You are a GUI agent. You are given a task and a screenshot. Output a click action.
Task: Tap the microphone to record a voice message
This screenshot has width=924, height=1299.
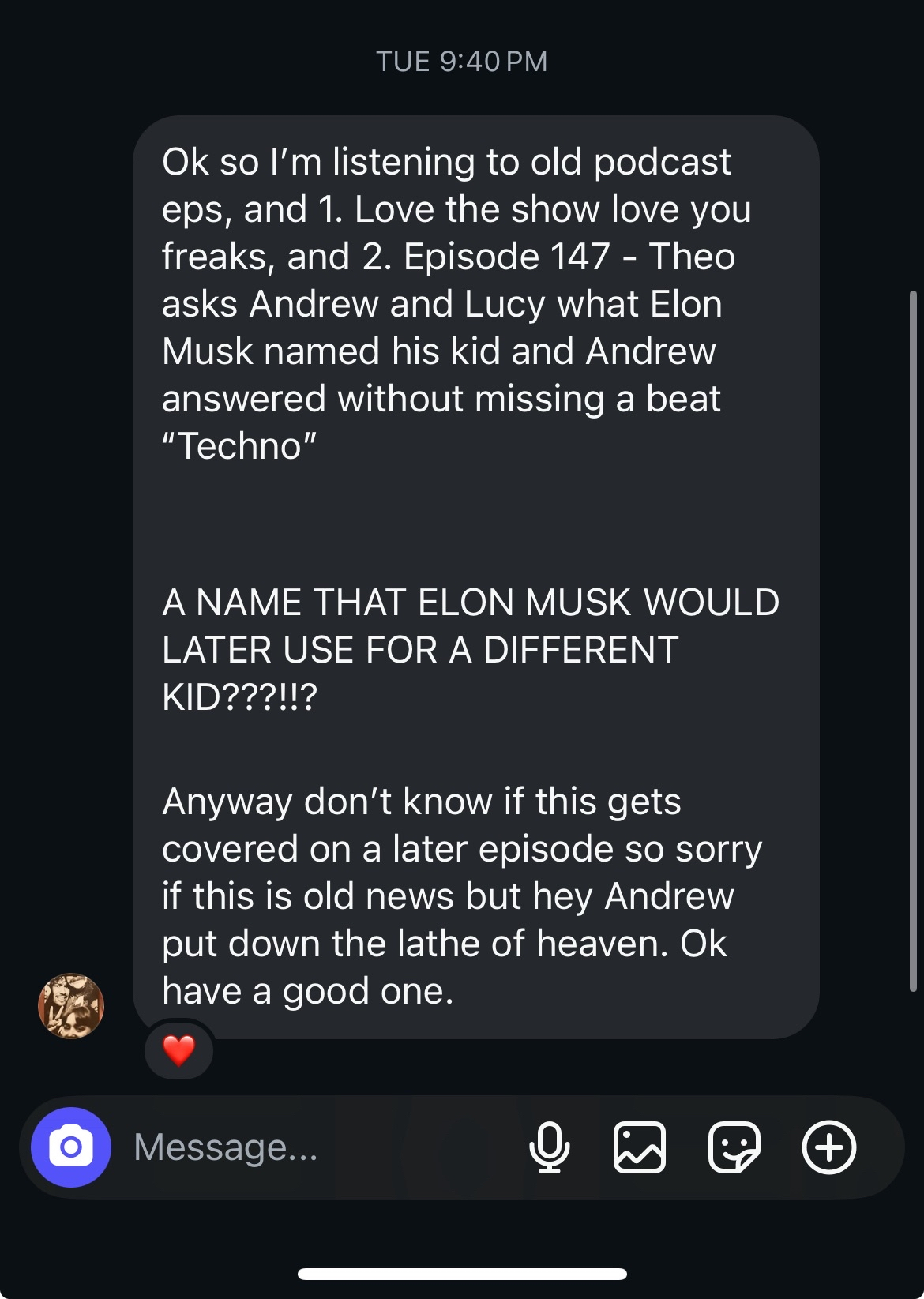pyautogui.click(x=549, y=1147)
